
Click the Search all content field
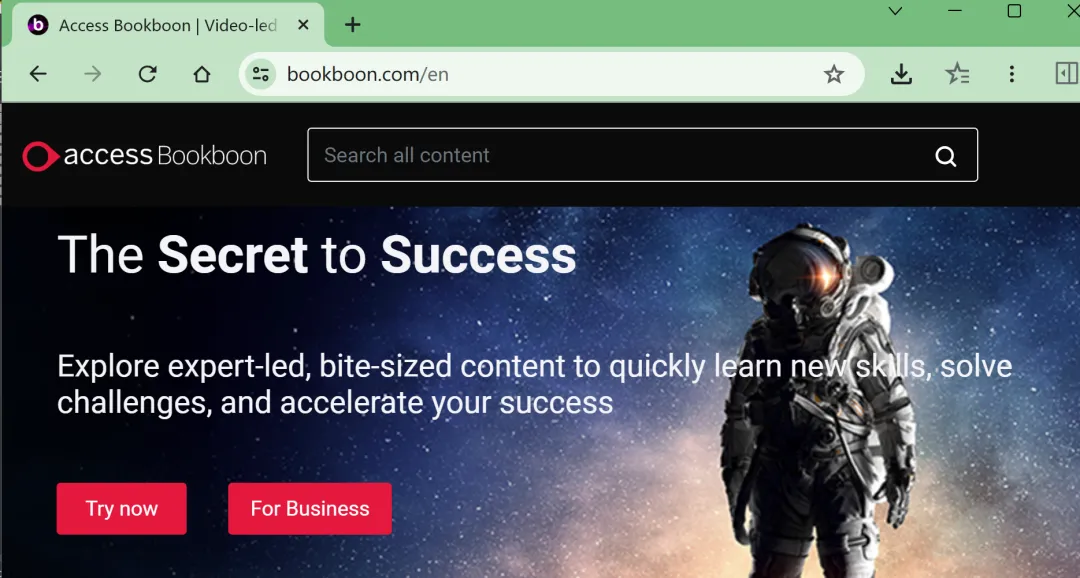click(642, 155)
